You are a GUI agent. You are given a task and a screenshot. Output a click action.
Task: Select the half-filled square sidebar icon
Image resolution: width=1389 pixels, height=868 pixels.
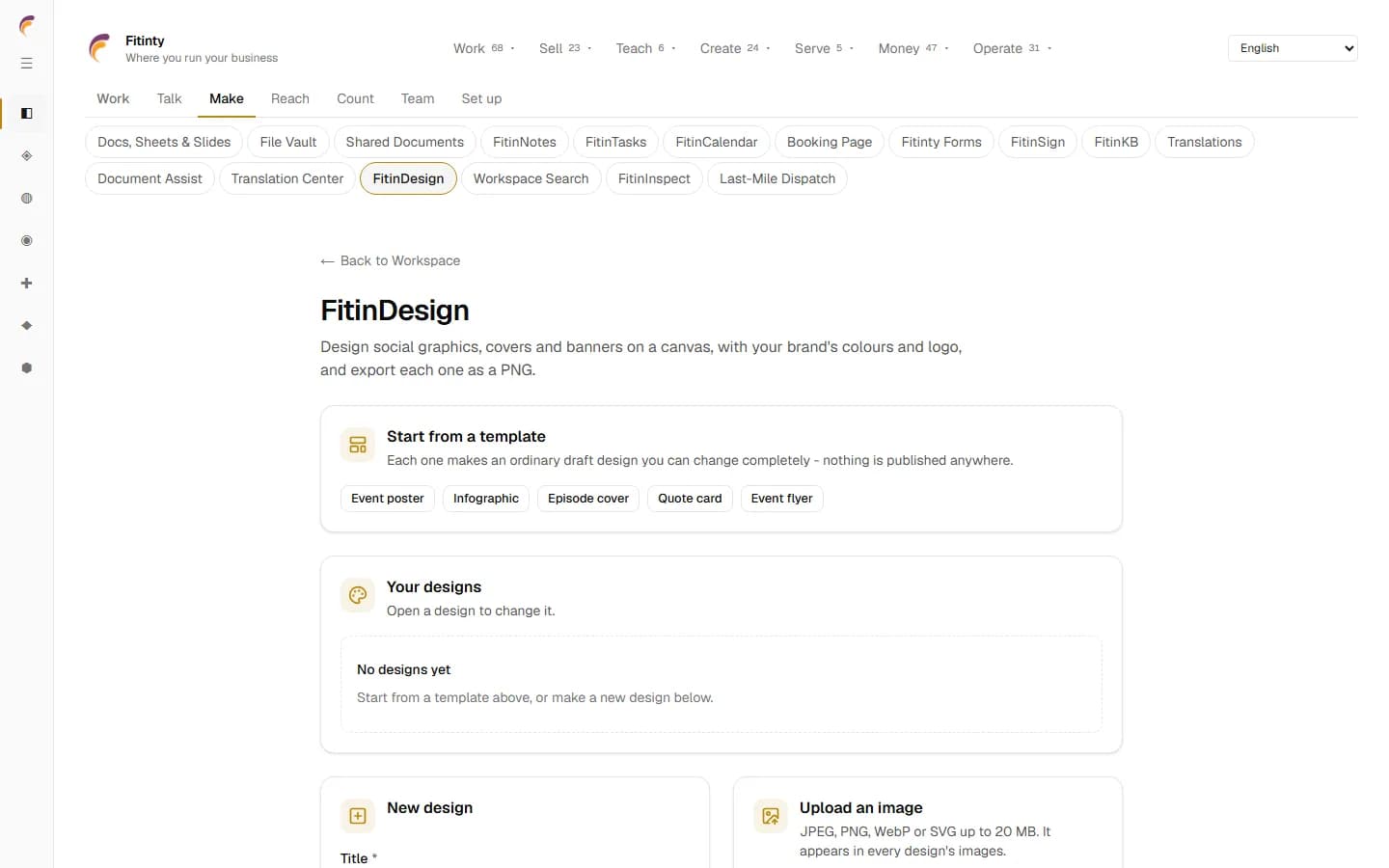point(27,114)
